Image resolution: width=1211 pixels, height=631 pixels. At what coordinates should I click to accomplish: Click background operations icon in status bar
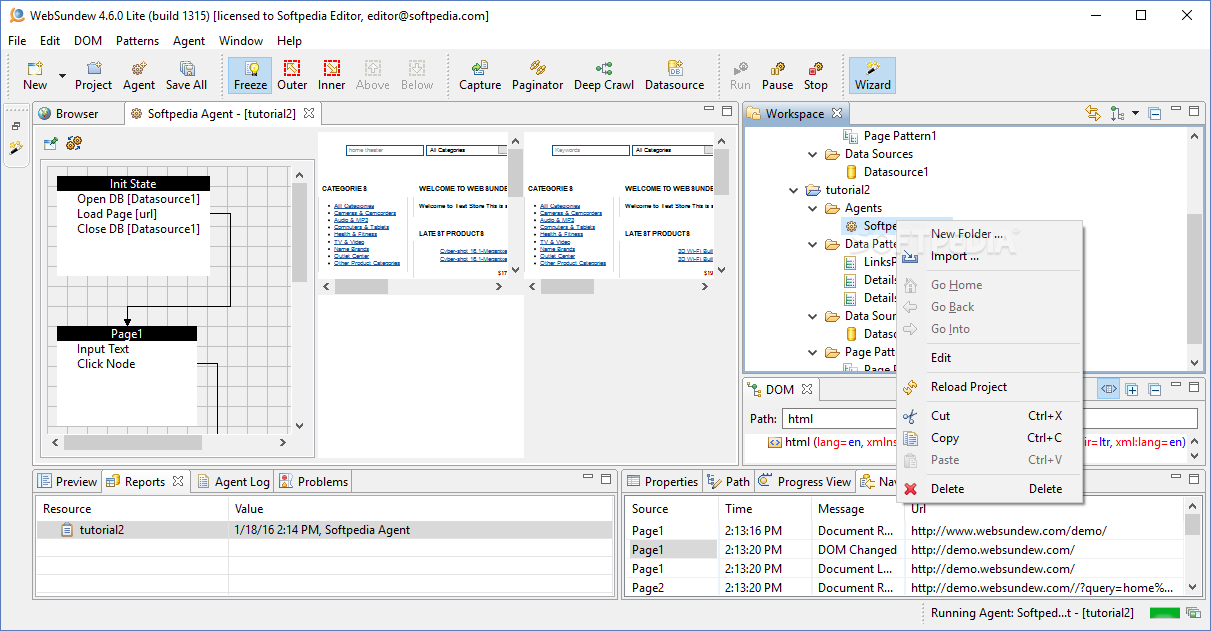1193,613
